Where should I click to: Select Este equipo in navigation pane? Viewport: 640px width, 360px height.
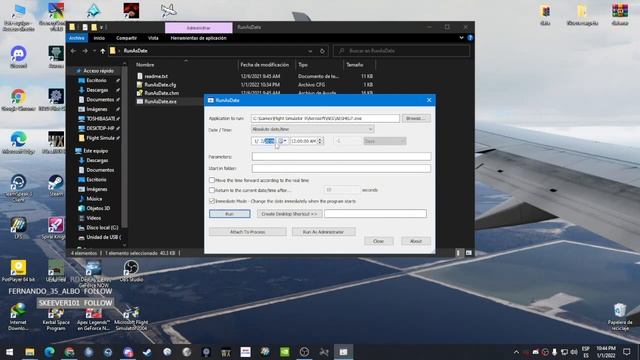pyautogui.click(x=96, y=151)
